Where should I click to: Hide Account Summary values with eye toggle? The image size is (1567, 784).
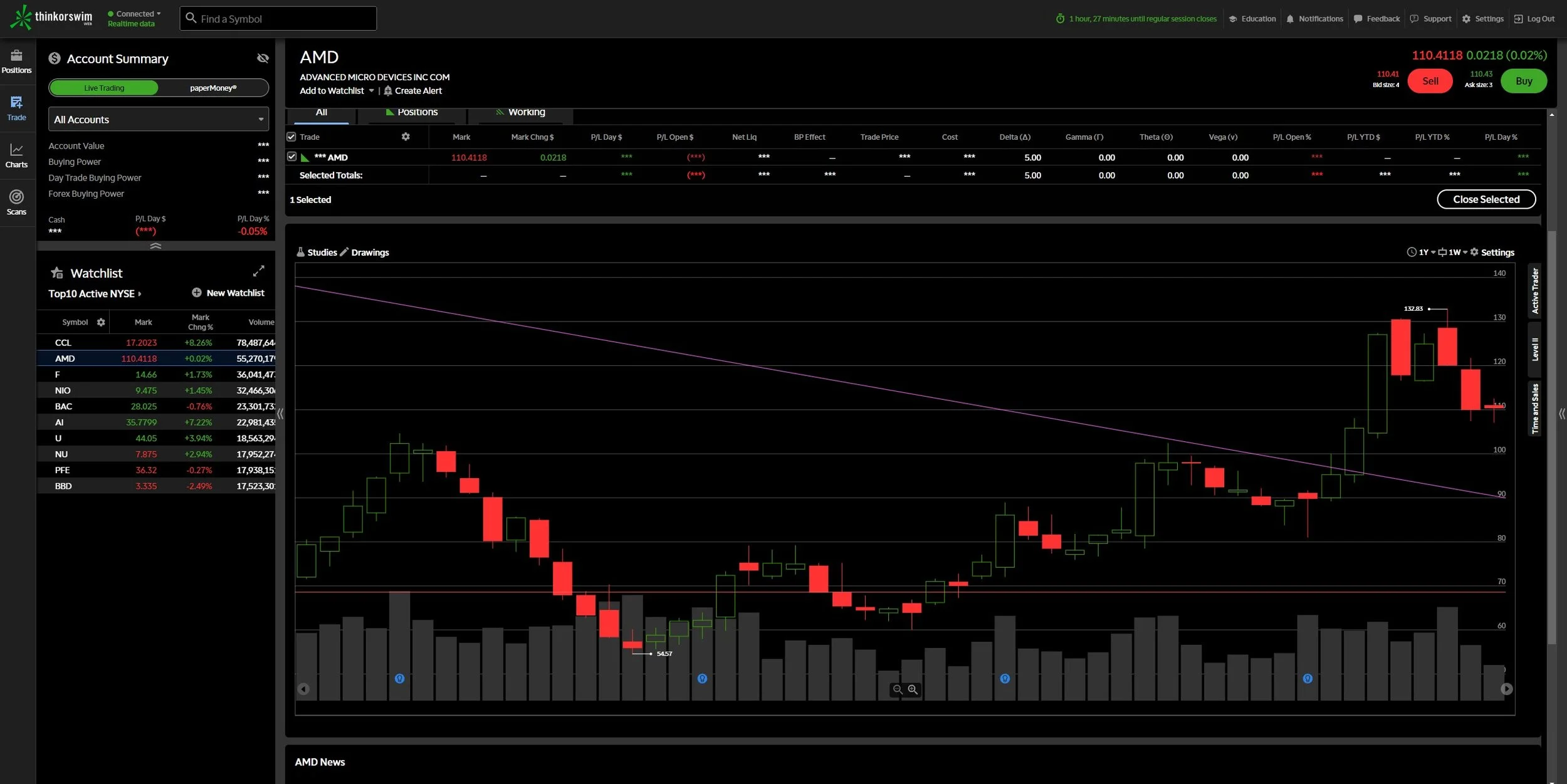(x=263, y=58)
